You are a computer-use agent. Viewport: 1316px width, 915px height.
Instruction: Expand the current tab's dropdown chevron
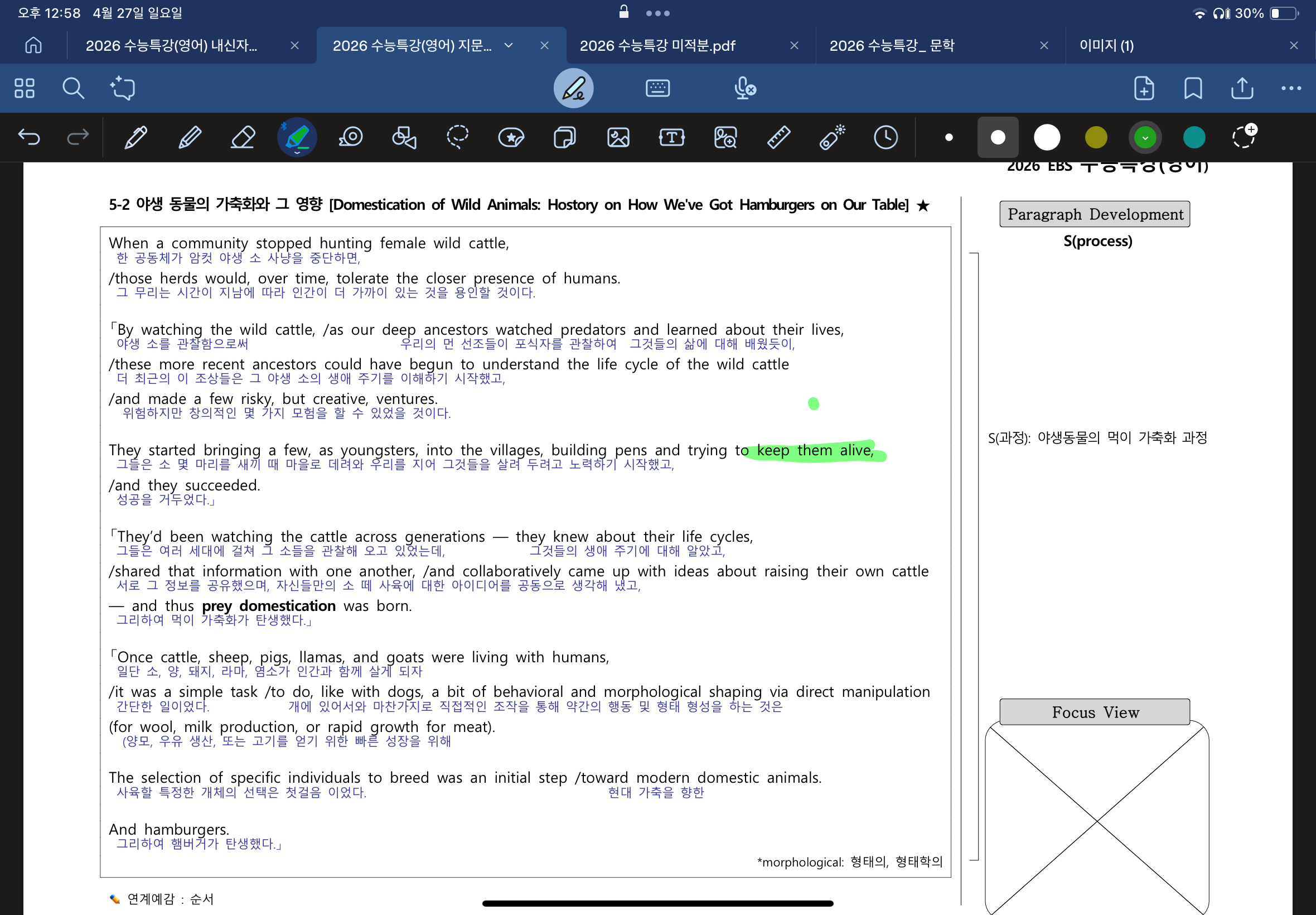pyautogui.click(x=509, y=45)
